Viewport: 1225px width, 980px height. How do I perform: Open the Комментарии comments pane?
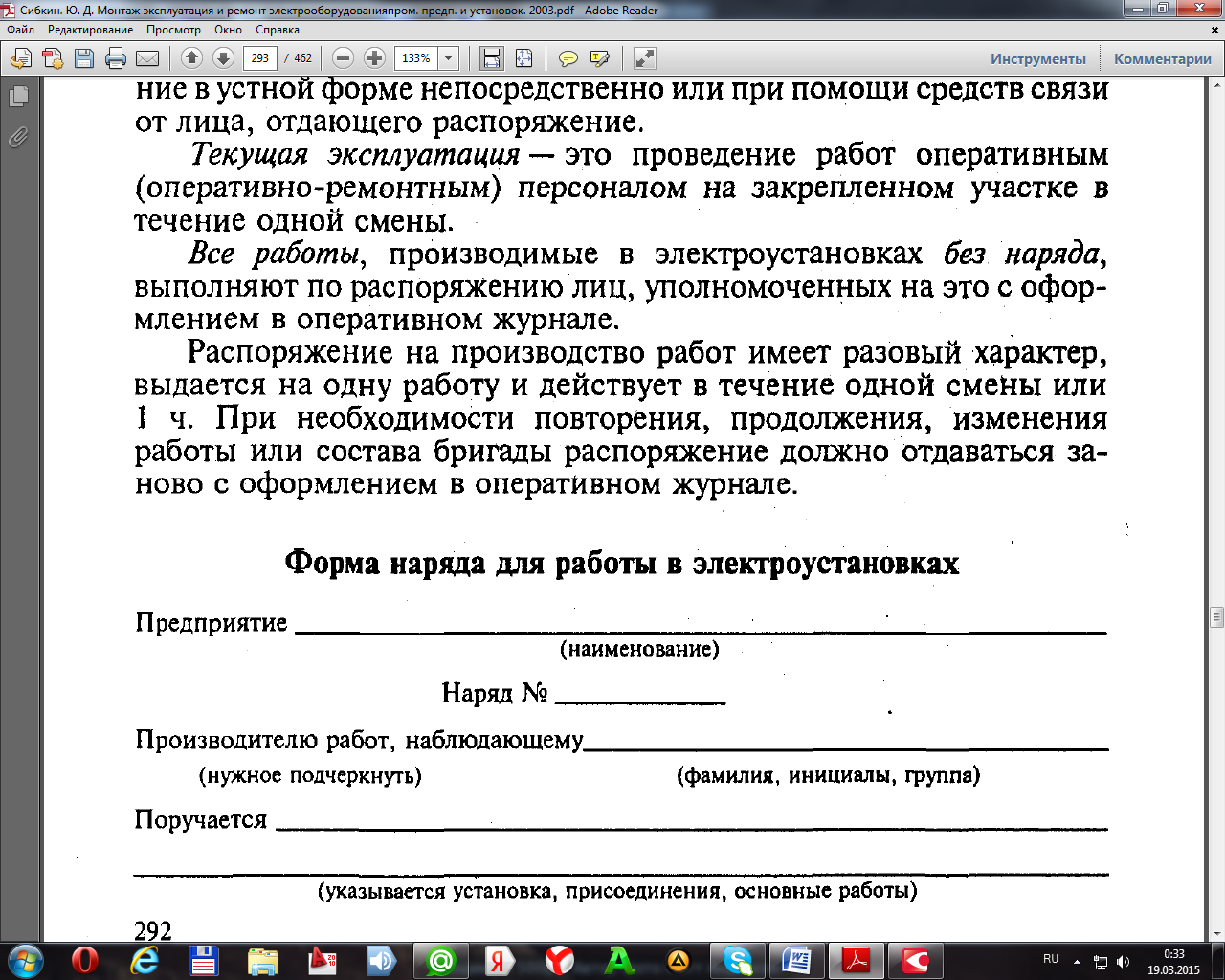1162,59
